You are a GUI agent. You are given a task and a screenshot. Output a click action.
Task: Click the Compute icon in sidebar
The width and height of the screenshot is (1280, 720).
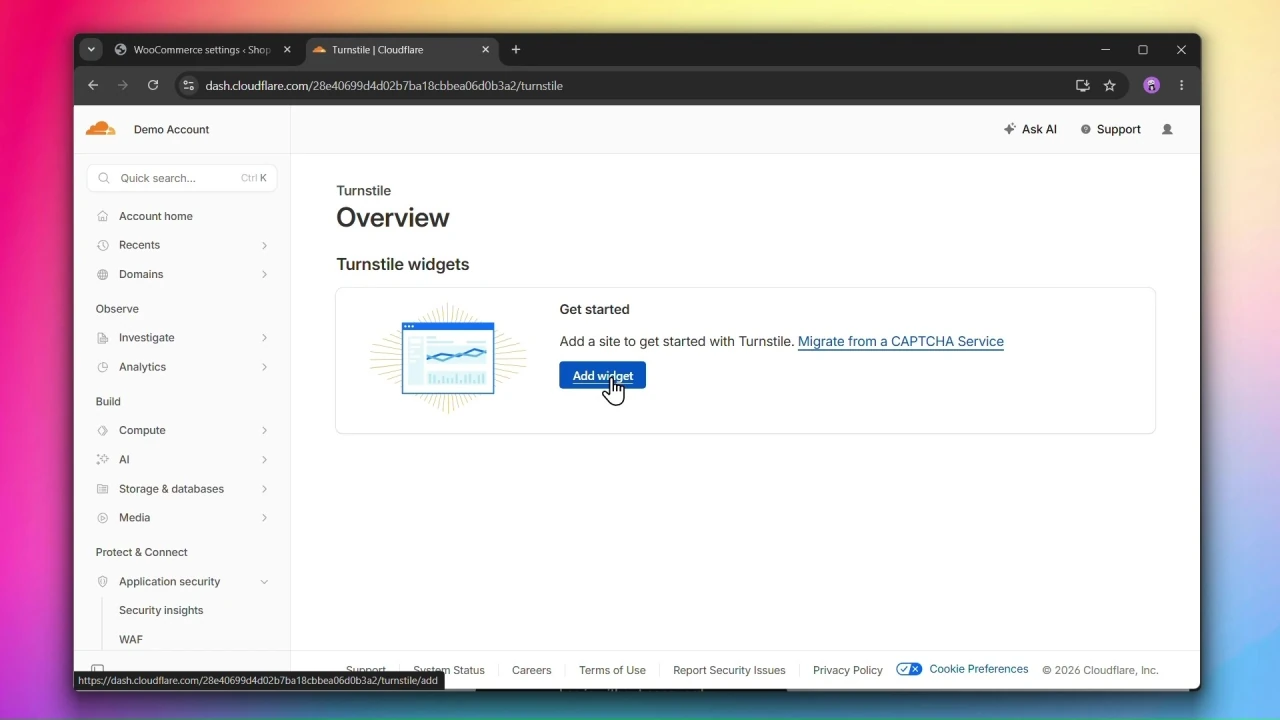(x=102, y=430)
